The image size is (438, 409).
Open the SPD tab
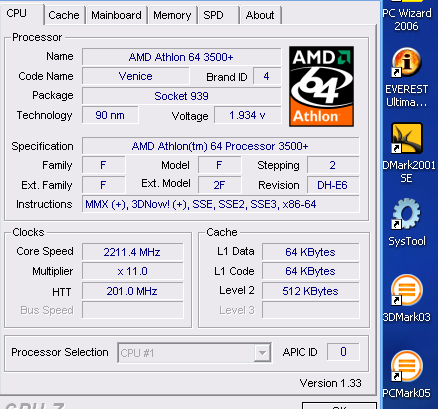tap(213, 15)
